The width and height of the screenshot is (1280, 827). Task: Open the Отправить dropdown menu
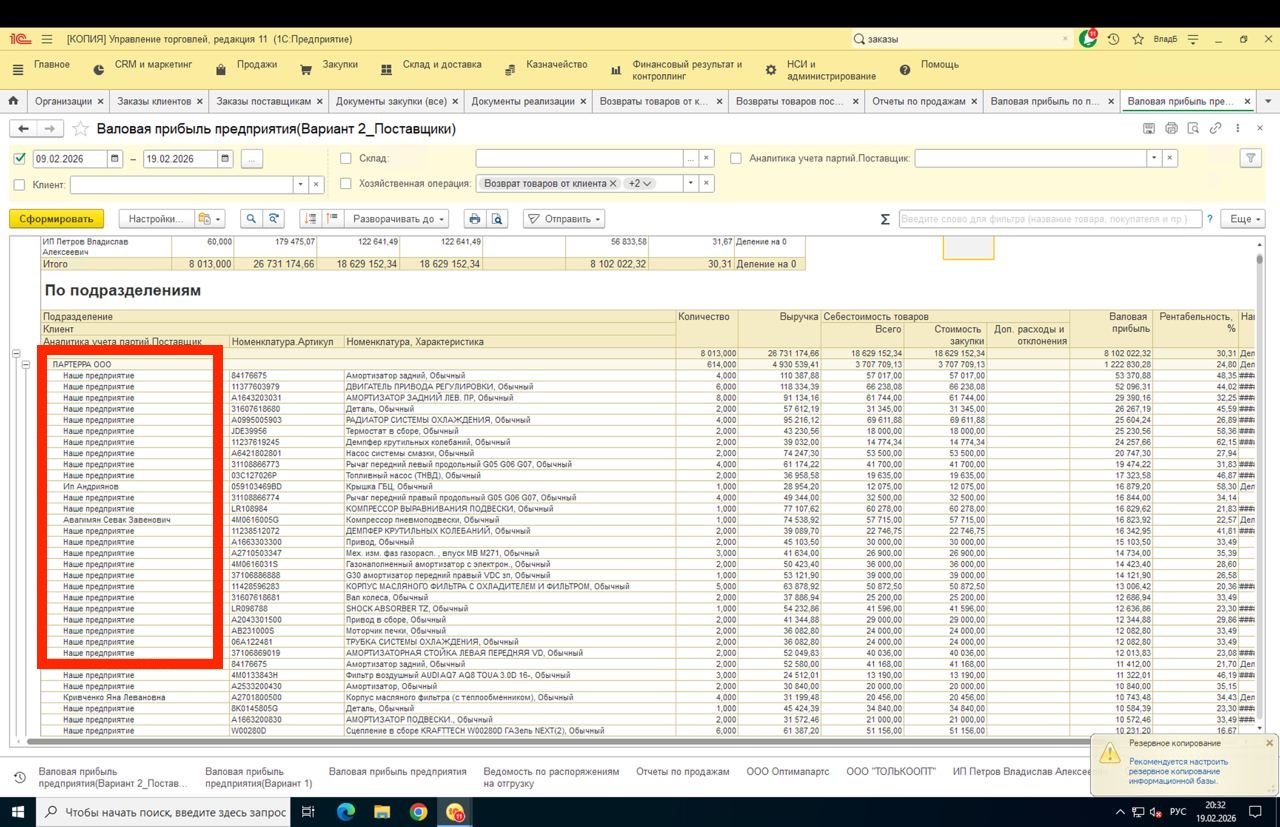click(x=565, y=219)
